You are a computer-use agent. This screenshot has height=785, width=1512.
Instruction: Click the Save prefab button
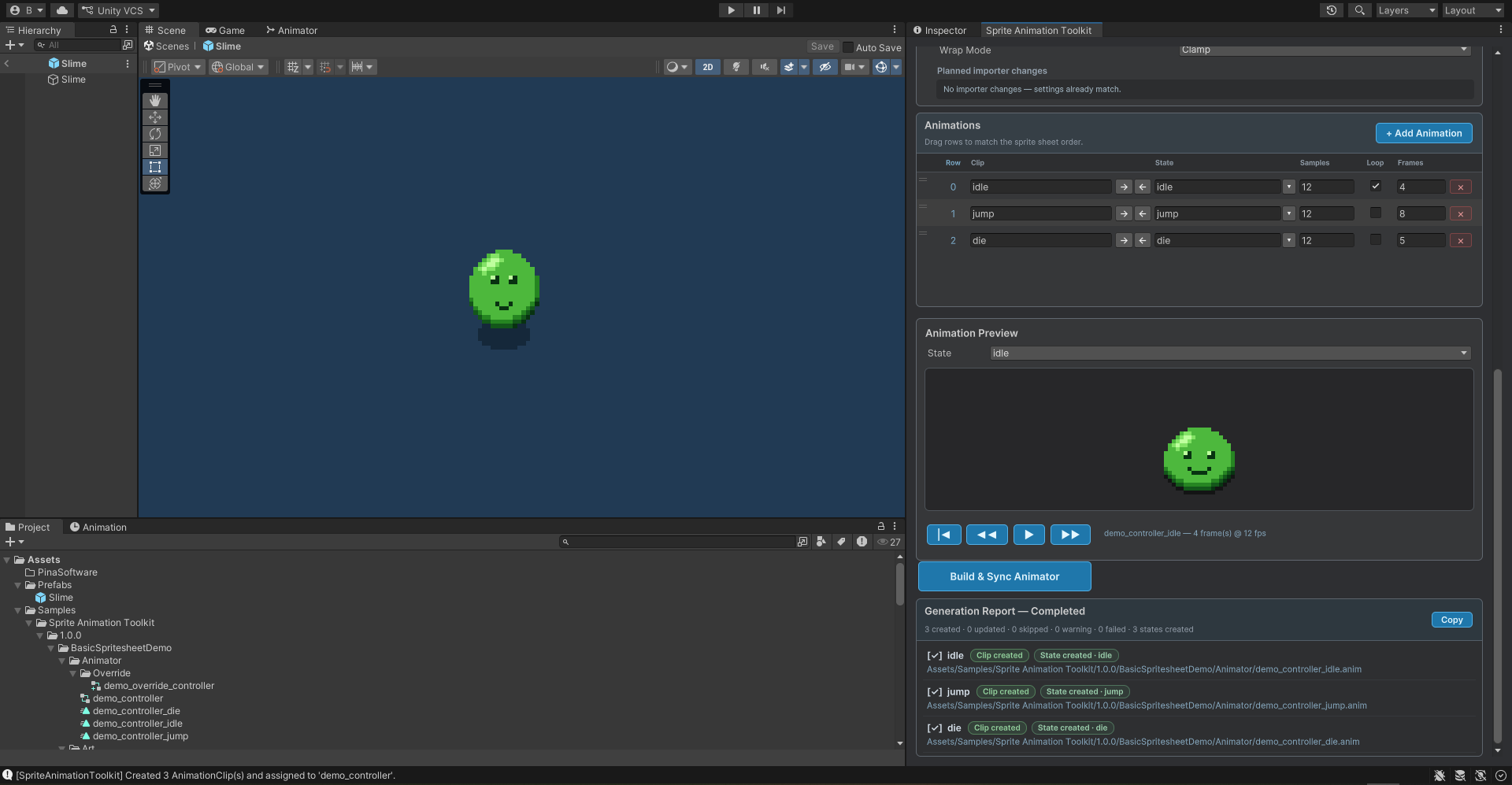[x=822, y=46]
